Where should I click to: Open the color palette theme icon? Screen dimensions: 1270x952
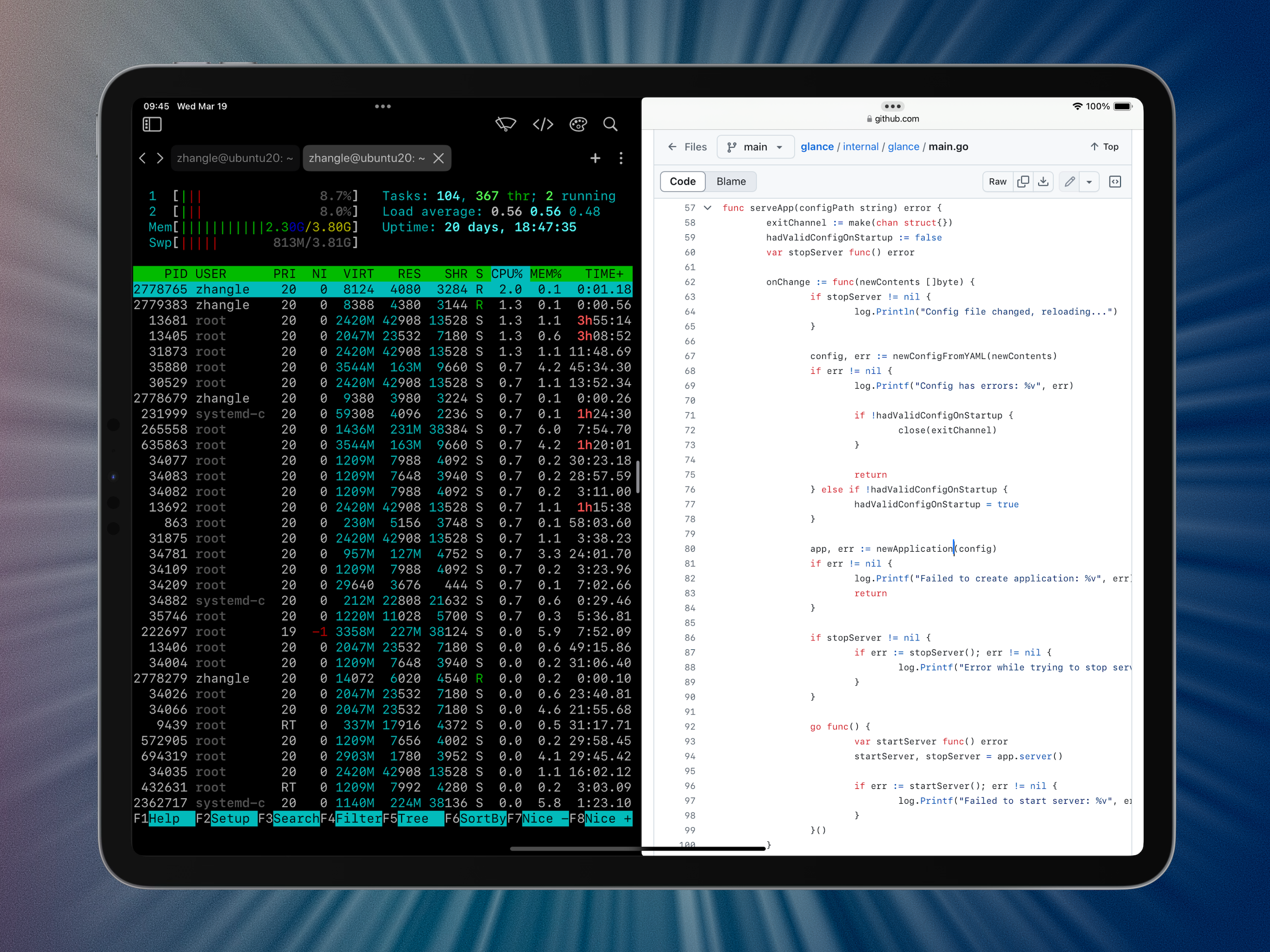577,124
